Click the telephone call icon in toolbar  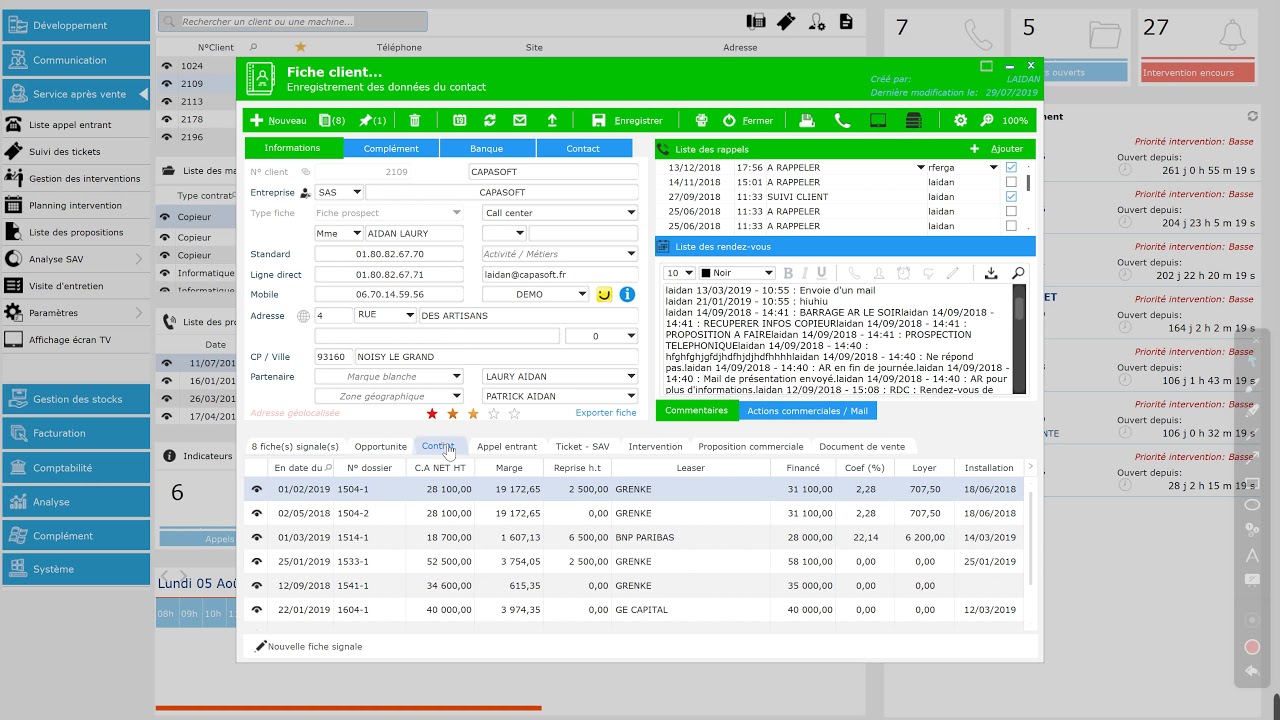click(843, 120)
